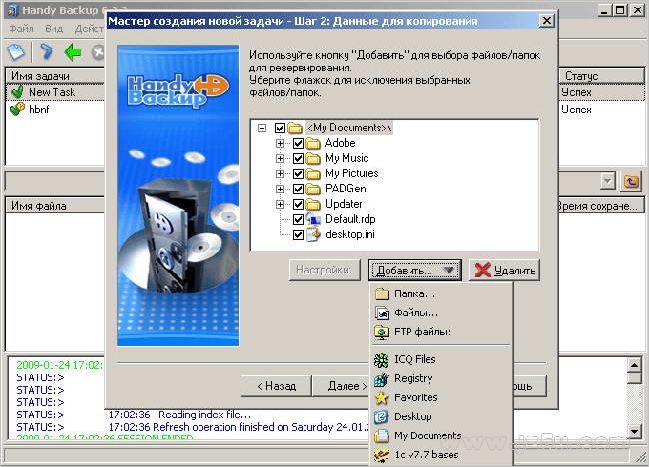Screen dimensions: 649x467
Task: Click the My Documents root folder icon
Action: click(295, 128)
